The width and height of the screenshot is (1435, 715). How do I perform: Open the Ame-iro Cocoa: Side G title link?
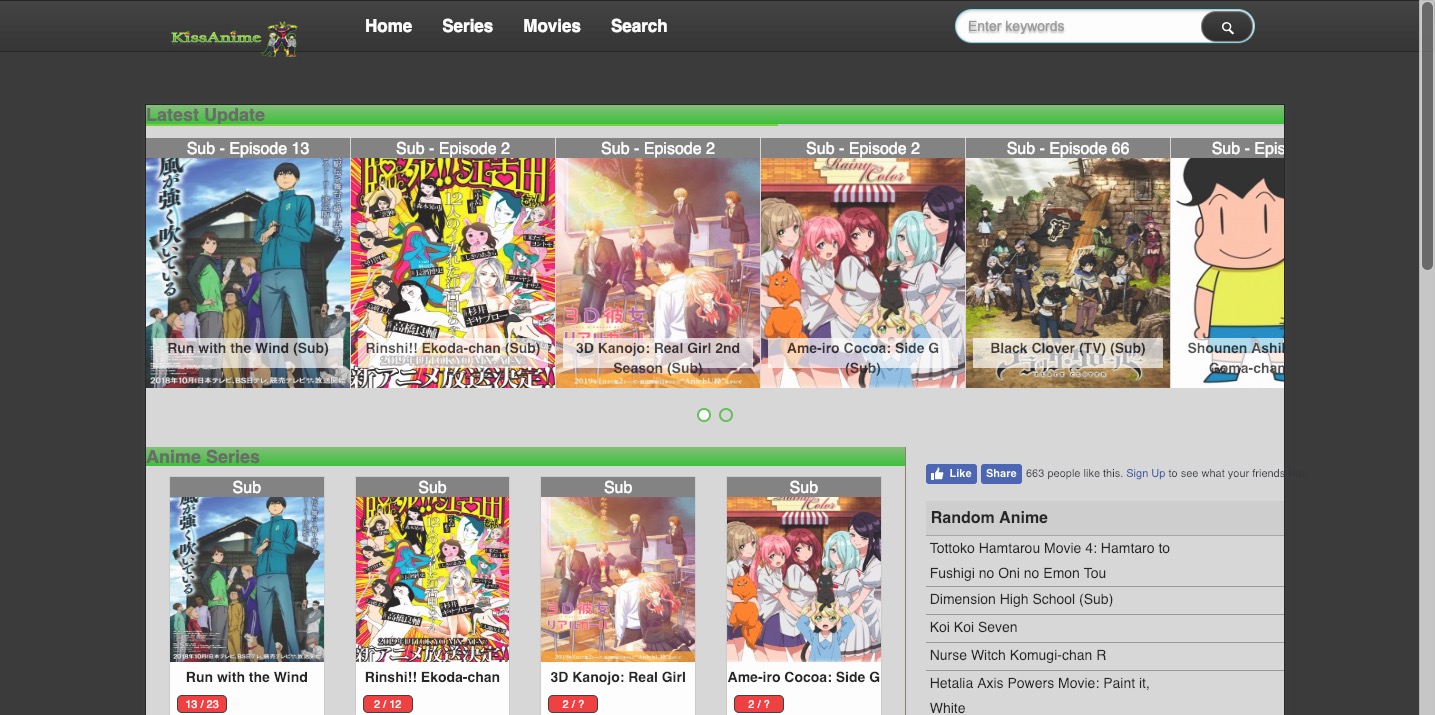pyautogui.click(x=804, y=677)
